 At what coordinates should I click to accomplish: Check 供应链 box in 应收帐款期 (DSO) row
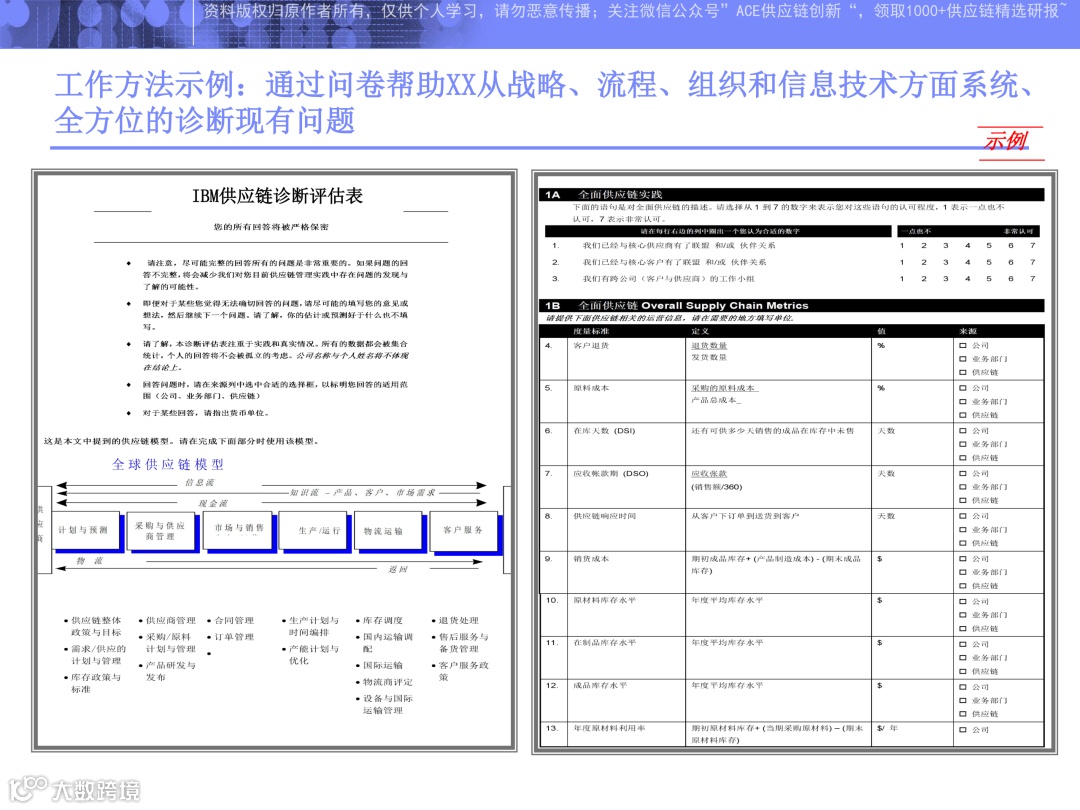(963, 500)
